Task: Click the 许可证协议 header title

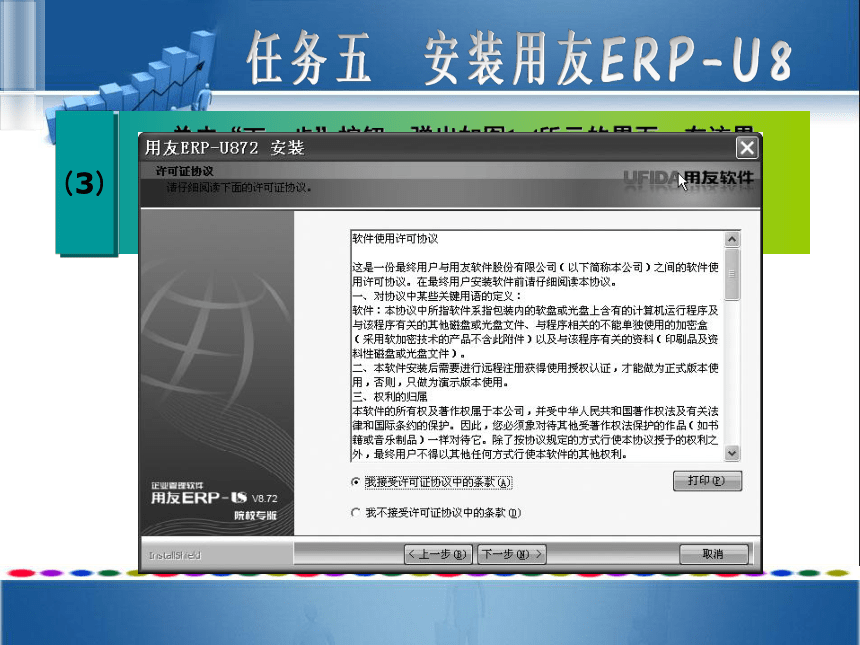Action: coord(184,171)
